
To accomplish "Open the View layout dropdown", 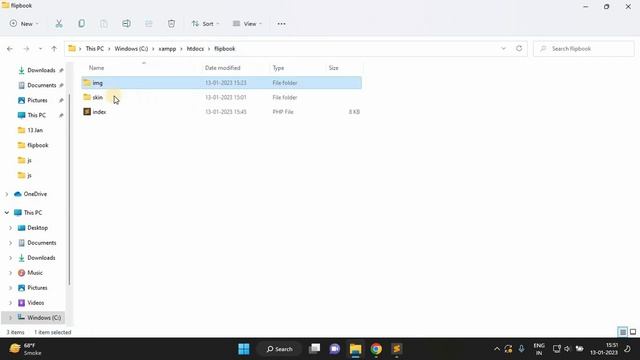I will (247, 24).
